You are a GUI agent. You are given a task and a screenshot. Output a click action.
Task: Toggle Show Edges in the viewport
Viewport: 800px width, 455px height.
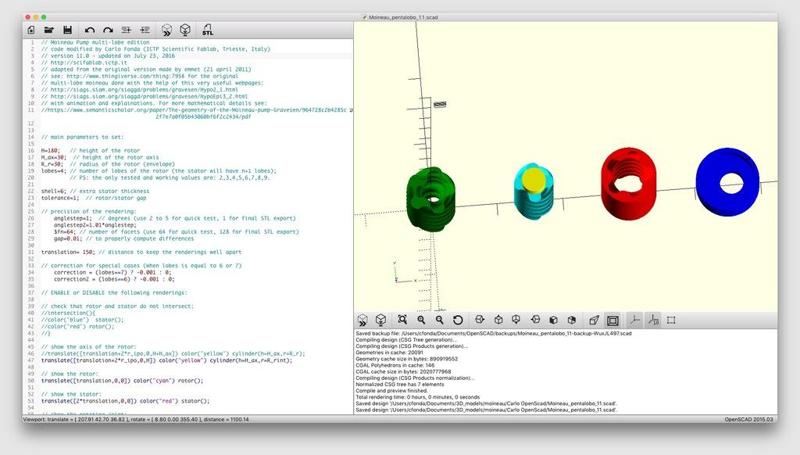[671, 320]
